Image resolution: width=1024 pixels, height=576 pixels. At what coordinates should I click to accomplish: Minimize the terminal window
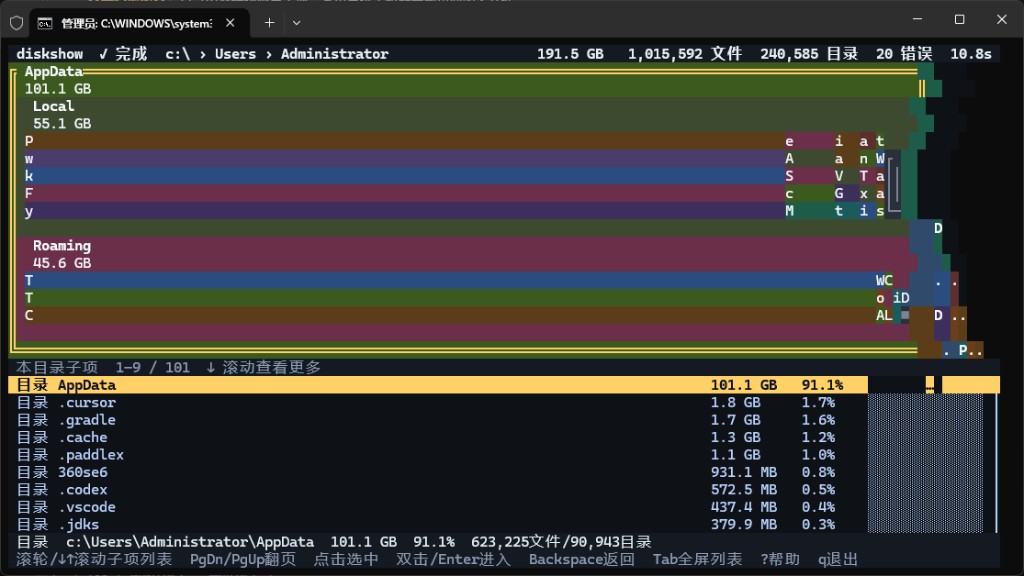918,20
